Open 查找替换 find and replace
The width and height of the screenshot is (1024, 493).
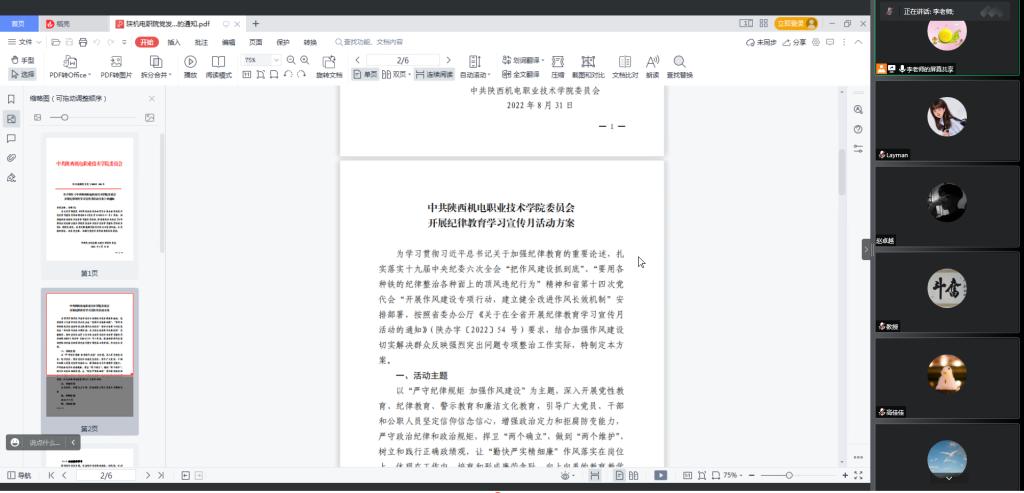click(679, 66)
